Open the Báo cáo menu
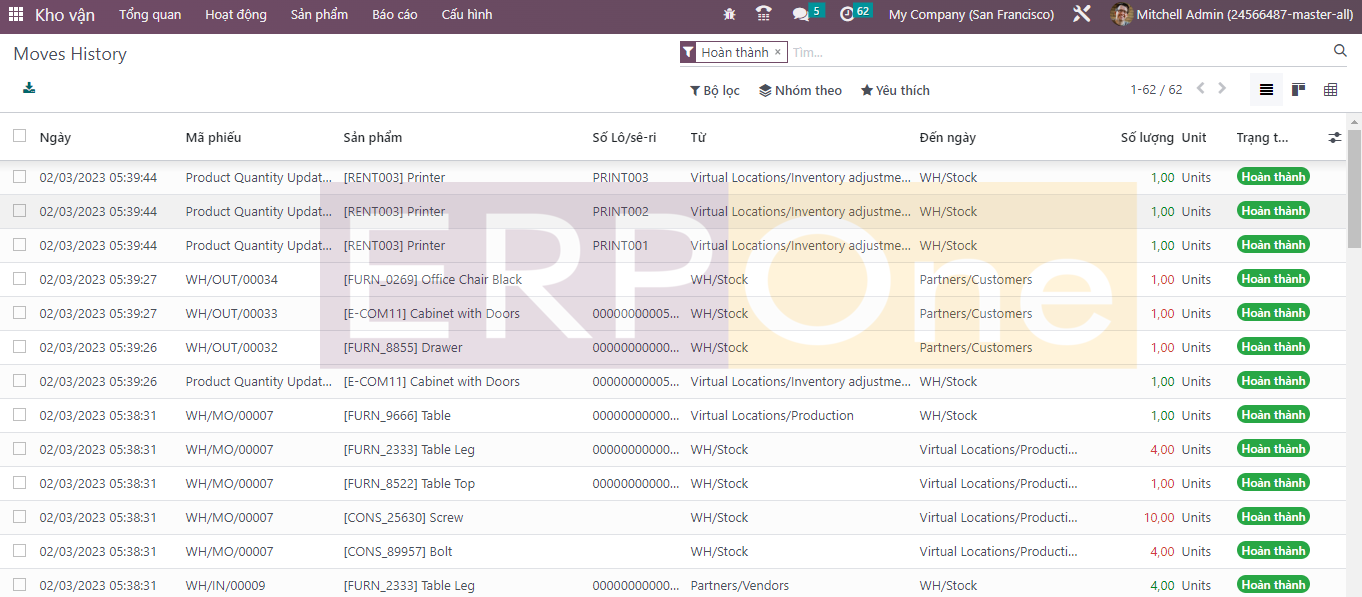The image size is (1362, 597). coord(395,15)
